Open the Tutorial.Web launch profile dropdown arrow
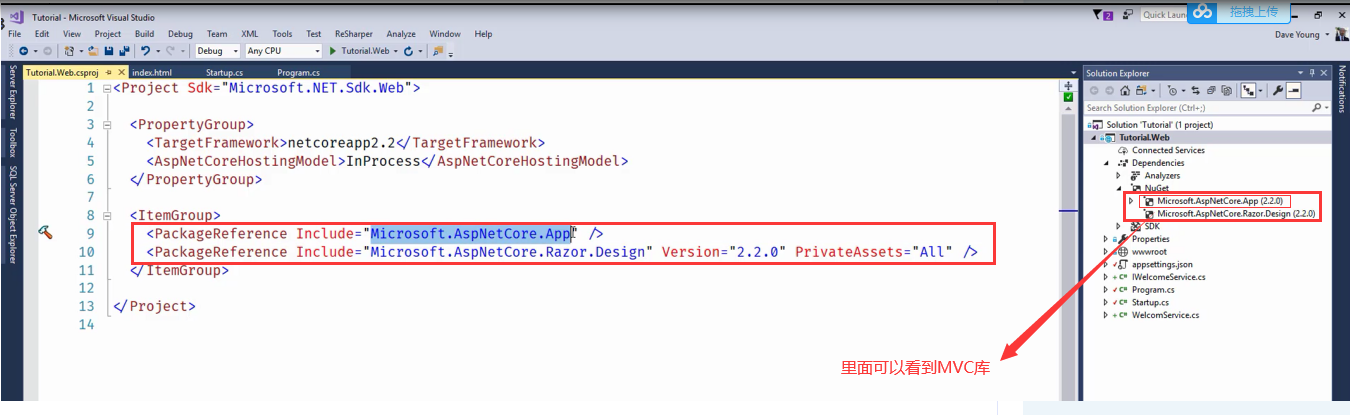This screenshot has height=415, width=1350. pyautogui.click(x=395, y=51)
